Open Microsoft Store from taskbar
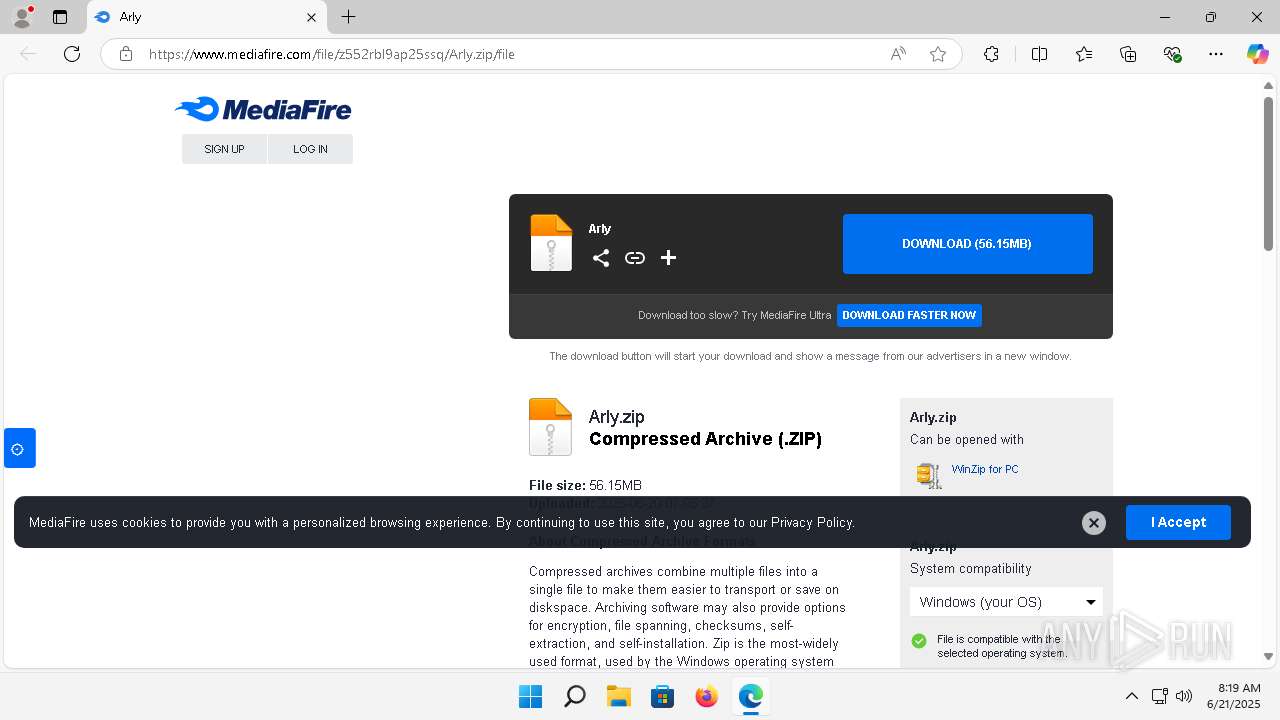 pos(662,696)
